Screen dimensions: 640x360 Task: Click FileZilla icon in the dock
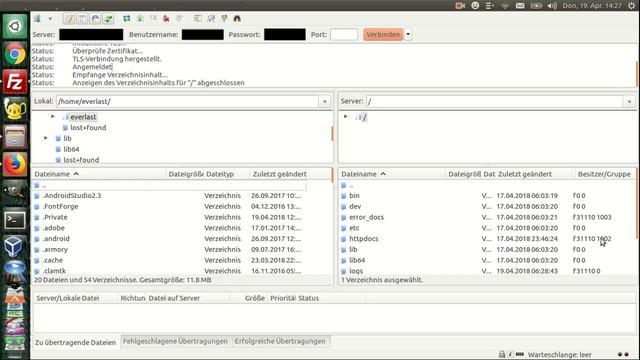point(15,82)
